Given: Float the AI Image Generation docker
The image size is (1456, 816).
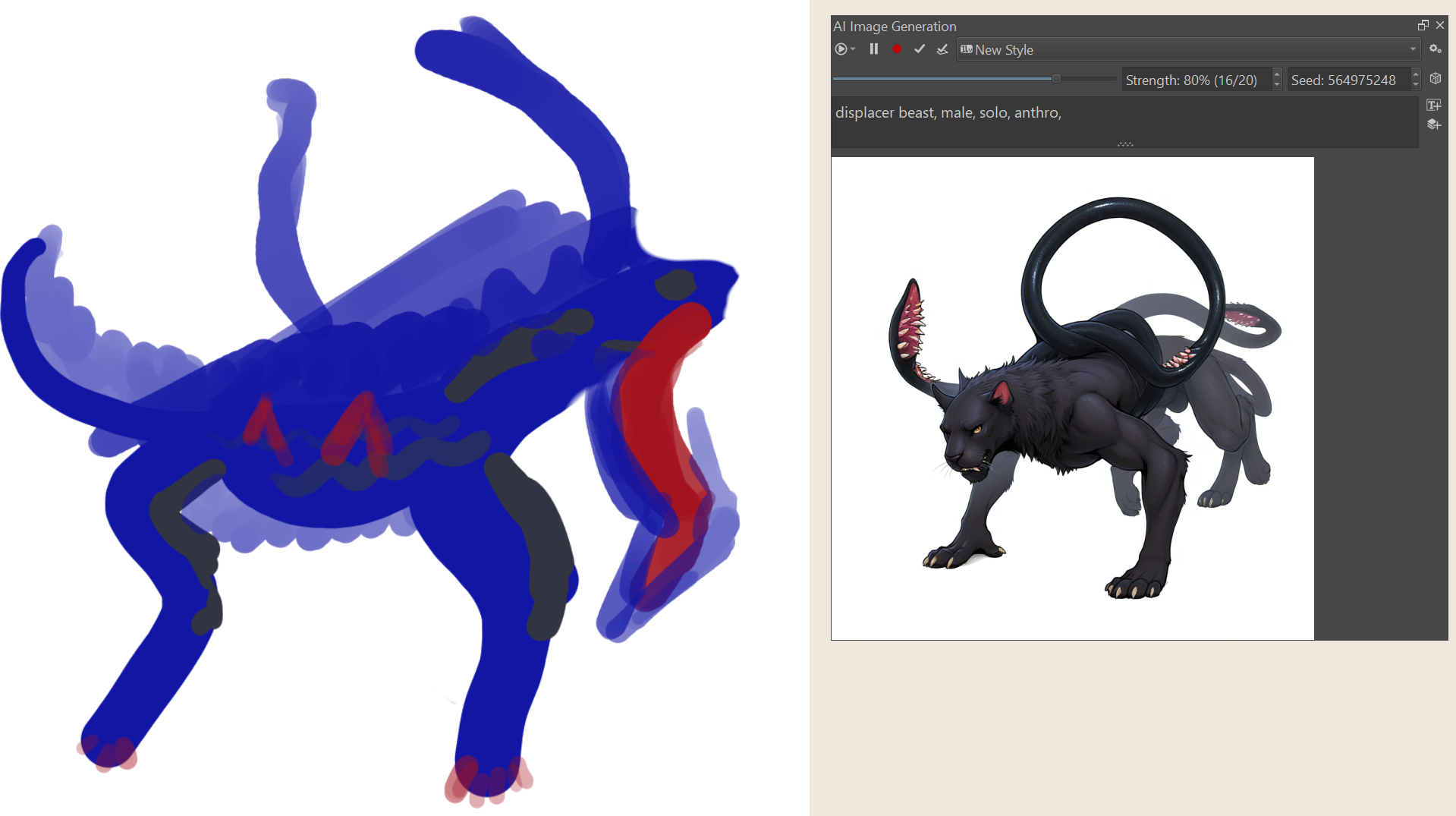Looking at the screenshot, I should pyautogui.click(x=1423, y=26).
